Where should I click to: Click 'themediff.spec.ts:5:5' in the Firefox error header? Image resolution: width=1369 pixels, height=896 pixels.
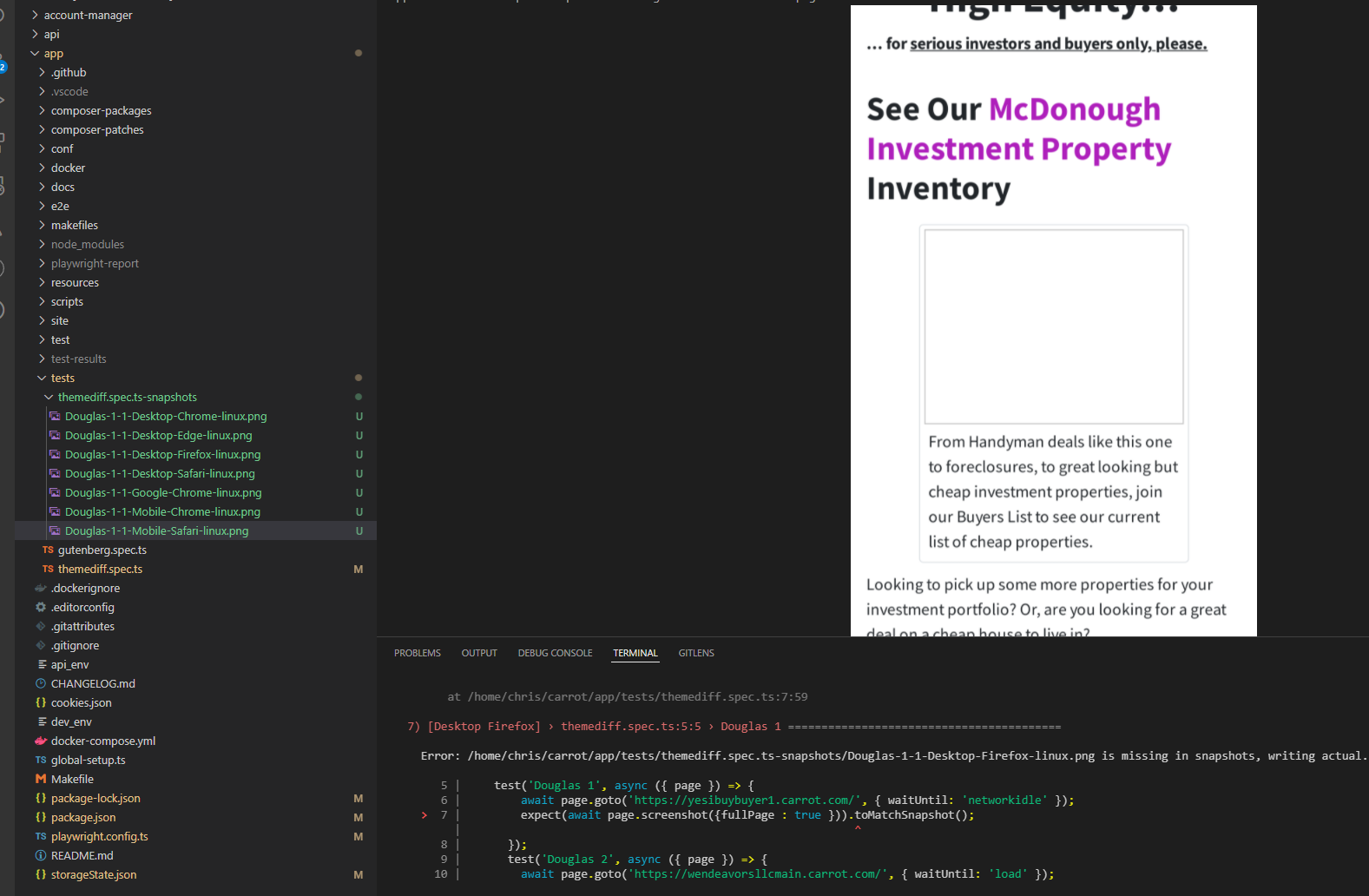(631, 727)
